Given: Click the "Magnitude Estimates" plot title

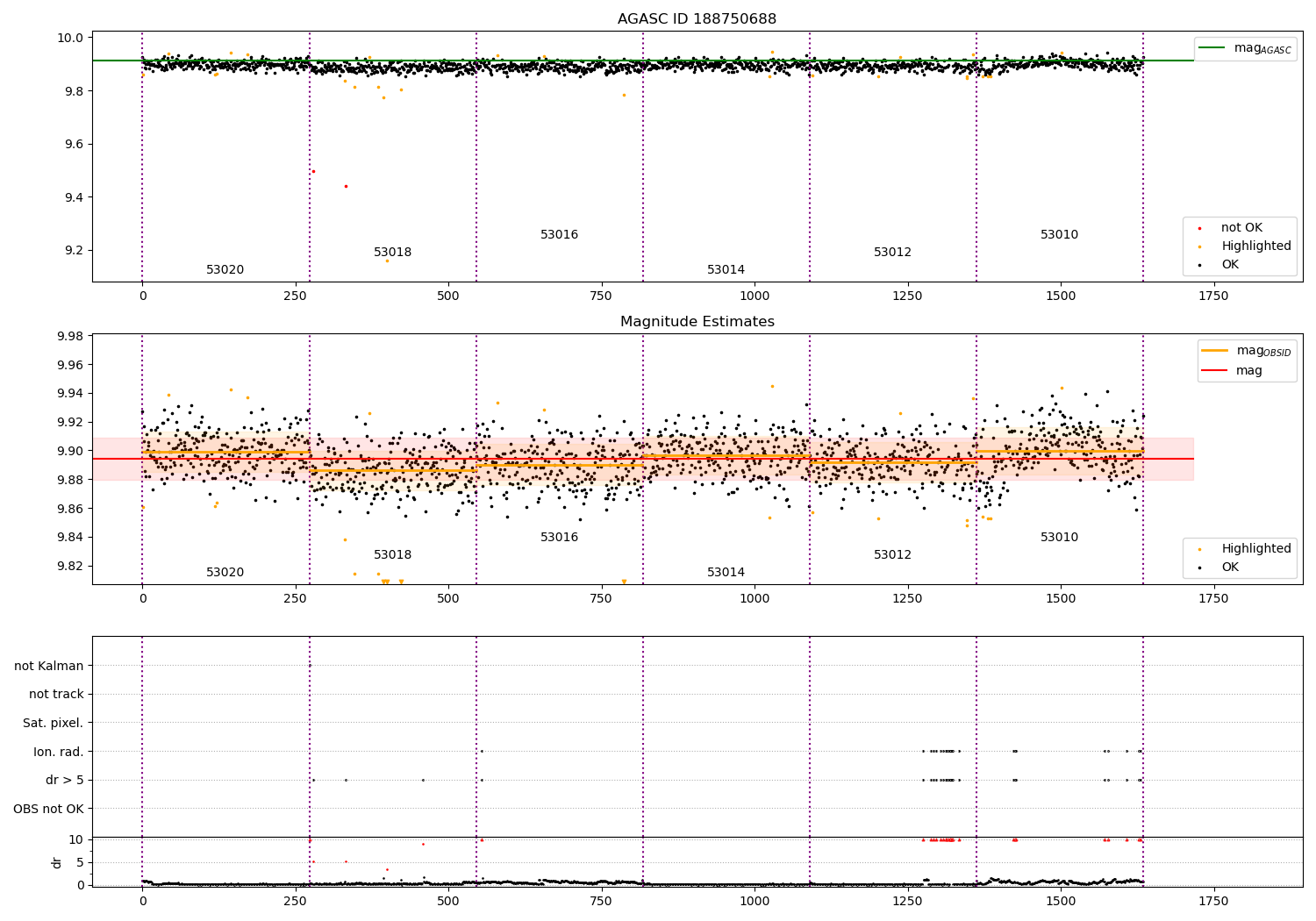Looking at the screenshot, I should [x=697, y=322].
